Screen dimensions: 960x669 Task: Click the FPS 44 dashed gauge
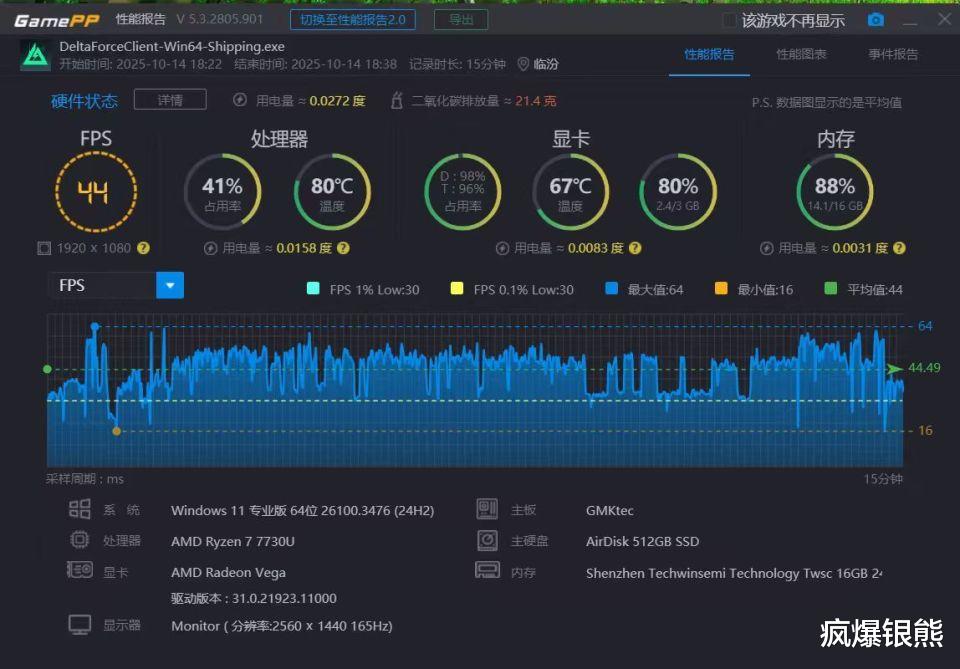click(96, 192)
